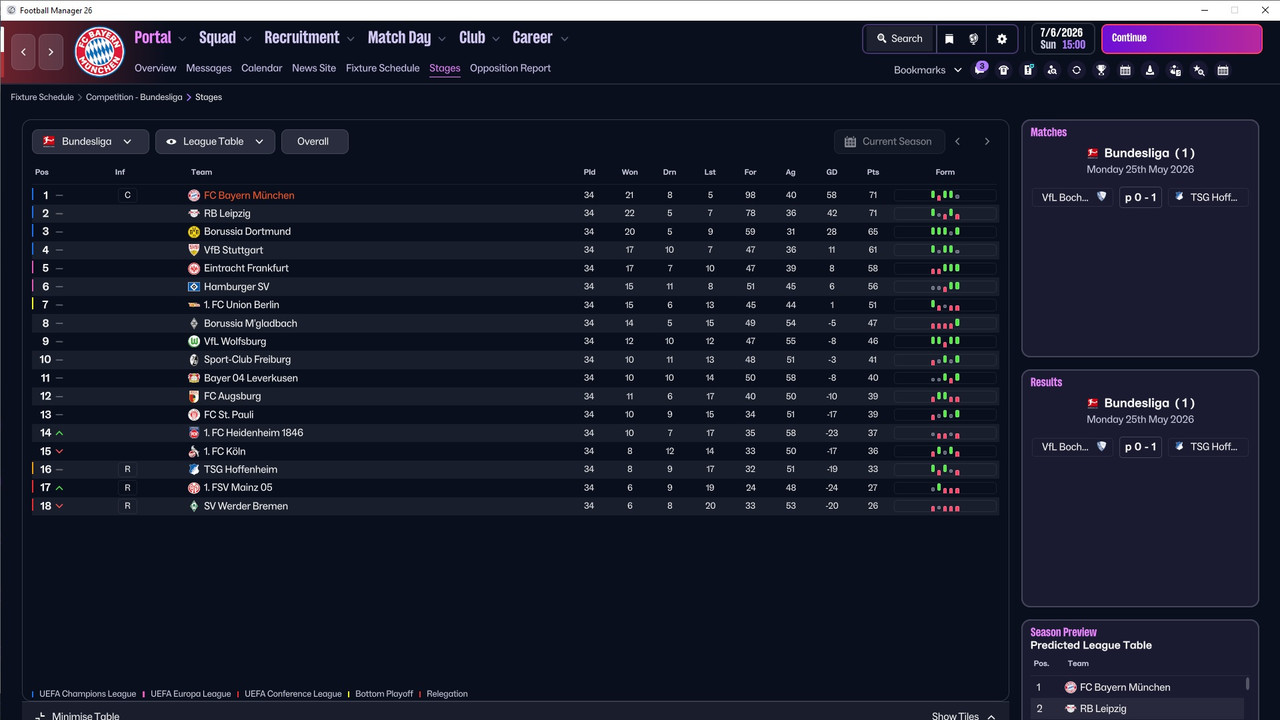Click the date and time display 7/6/2026

[1062, 39]
